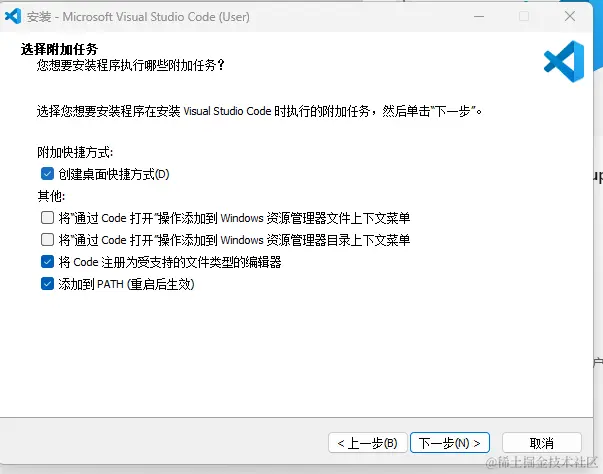
Task: Enable Windows 资源管理器文件上下文菜单 checkbox
Action: (47, 218)
